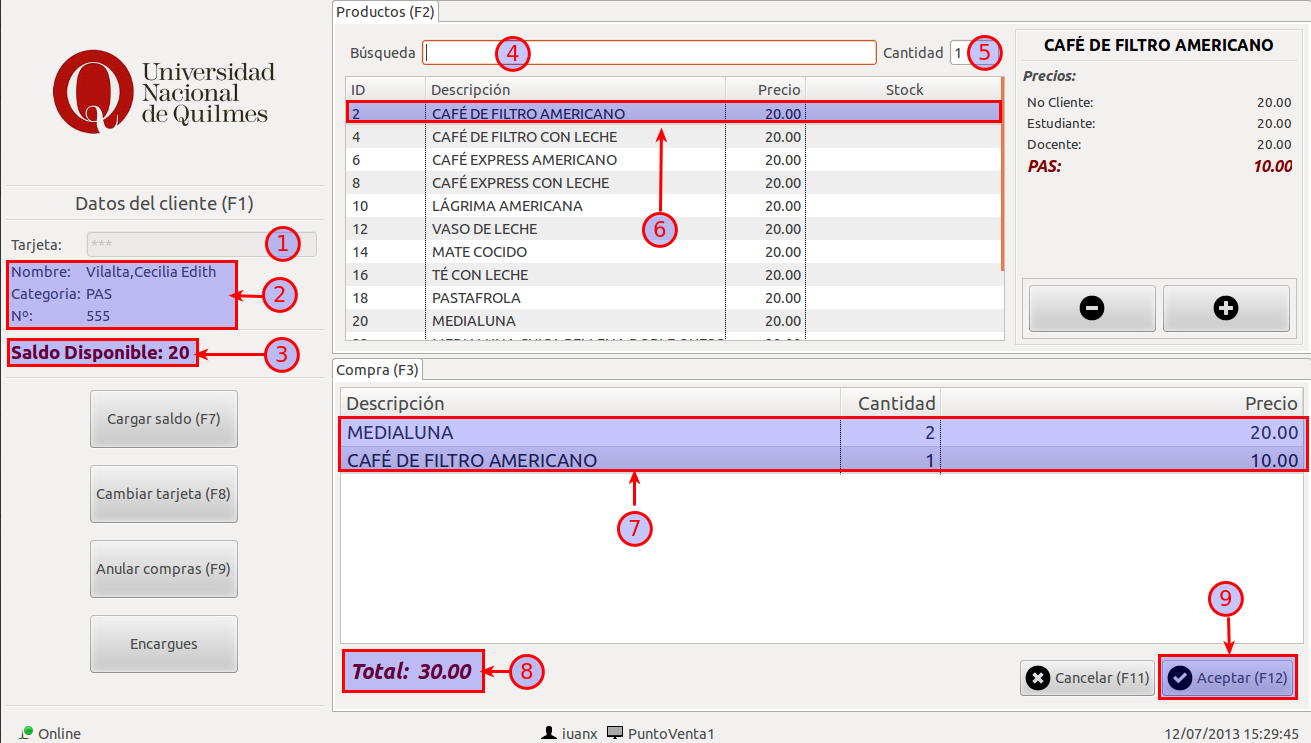Click the minus icon button
This screenshot has width=1311, height=743.
pos(1092,308)
